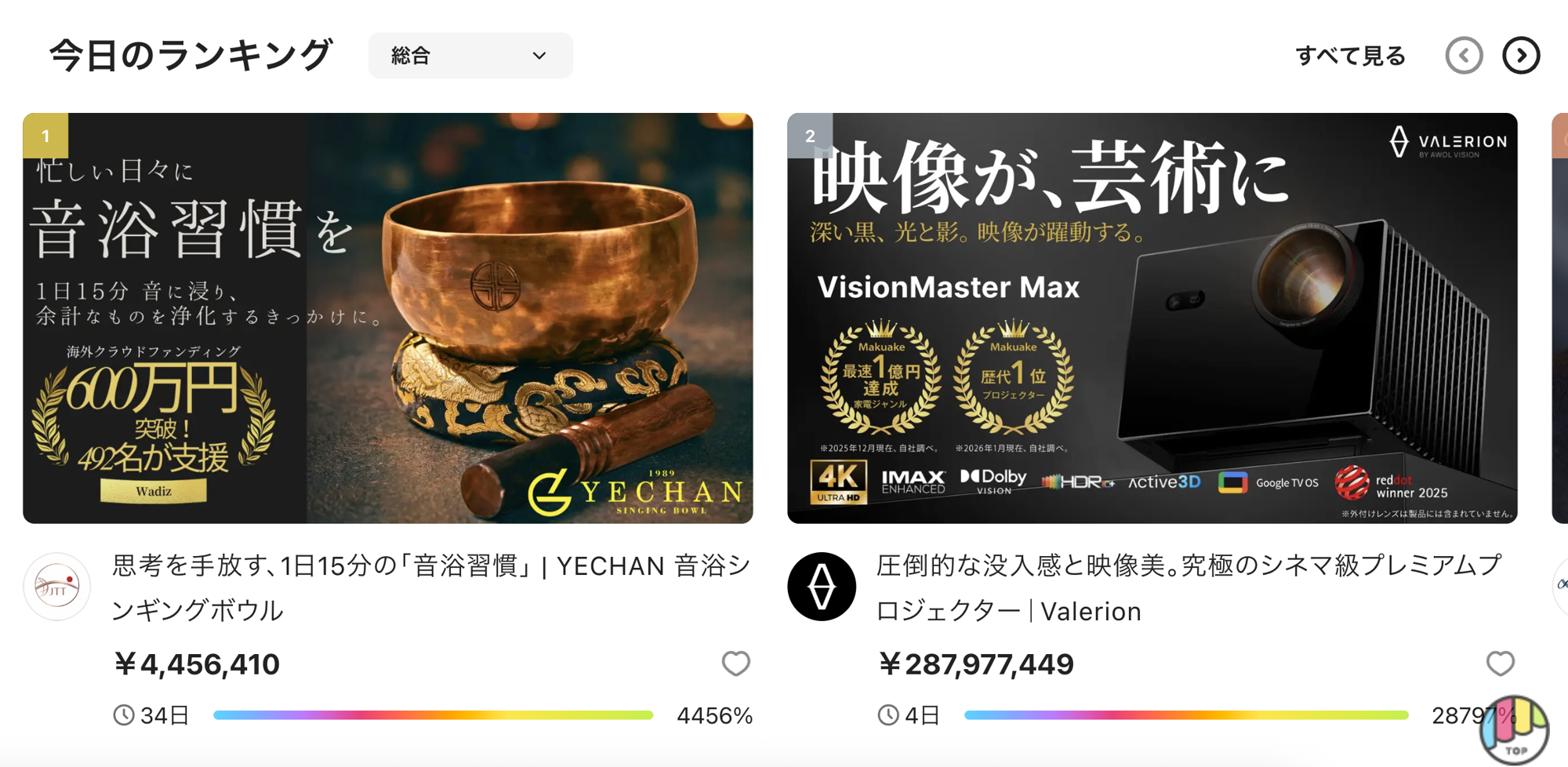The image size is (1568, 767).
Task: Favorite the YECHAN singing bowl project heart
Action: (x=735, y=663)
